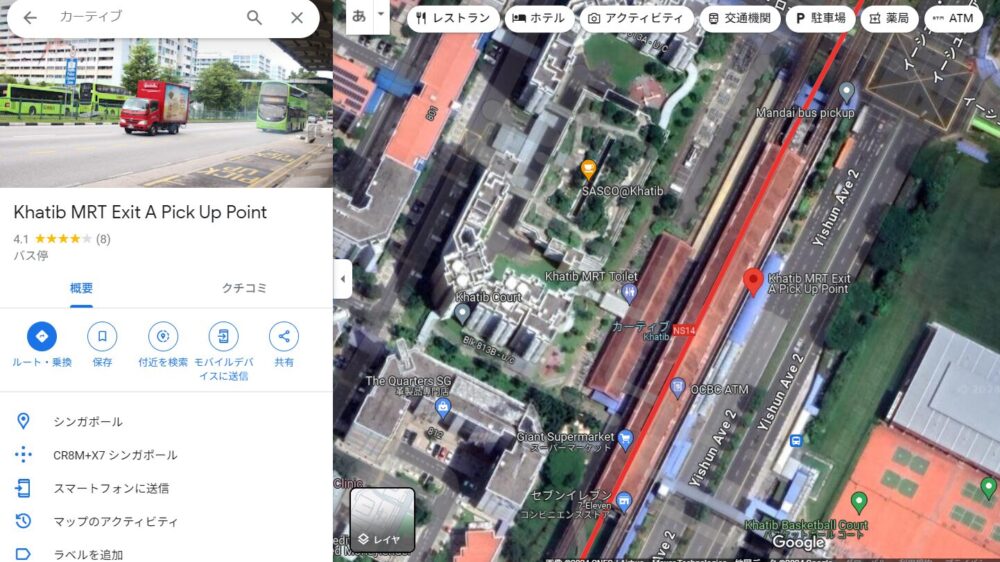Click the Share icon
1000x562 pixels.
coord(284,337)
